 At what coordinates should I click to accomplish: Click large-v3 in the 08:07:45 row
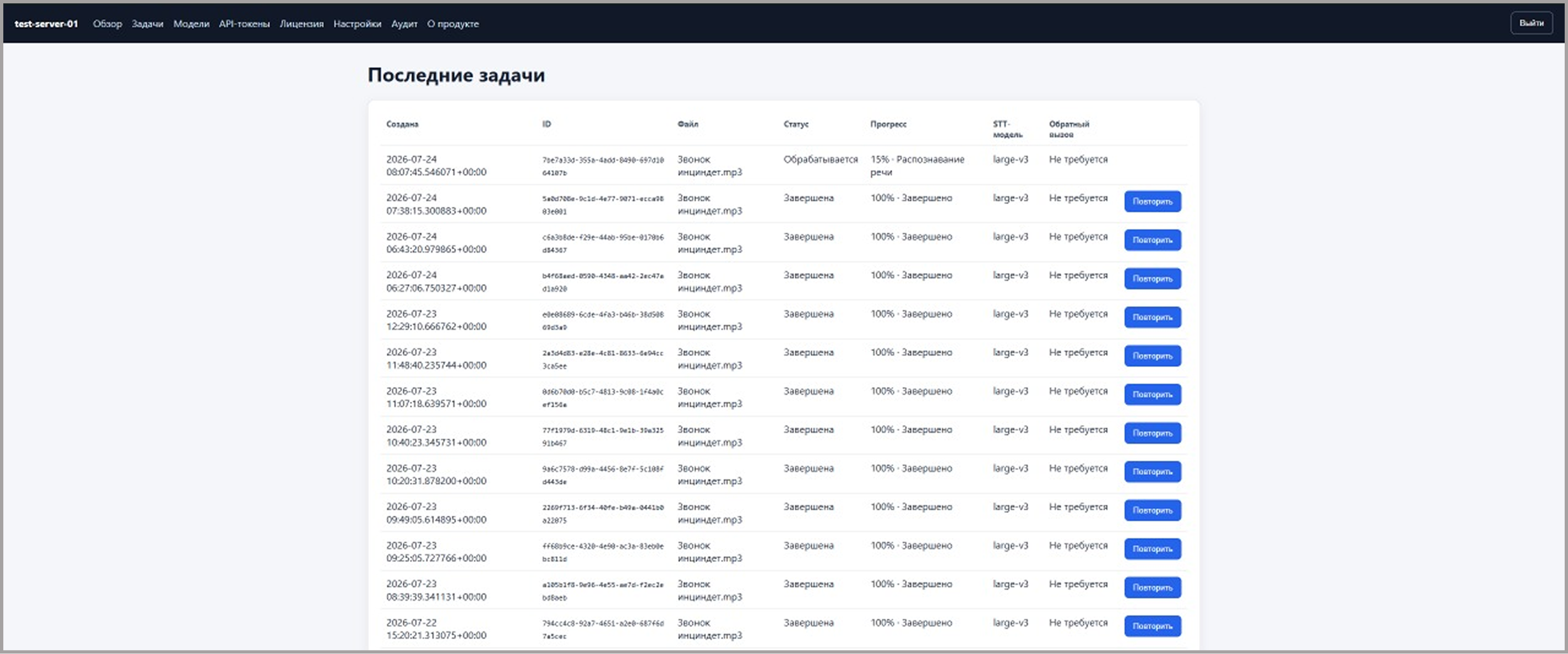1011,160
